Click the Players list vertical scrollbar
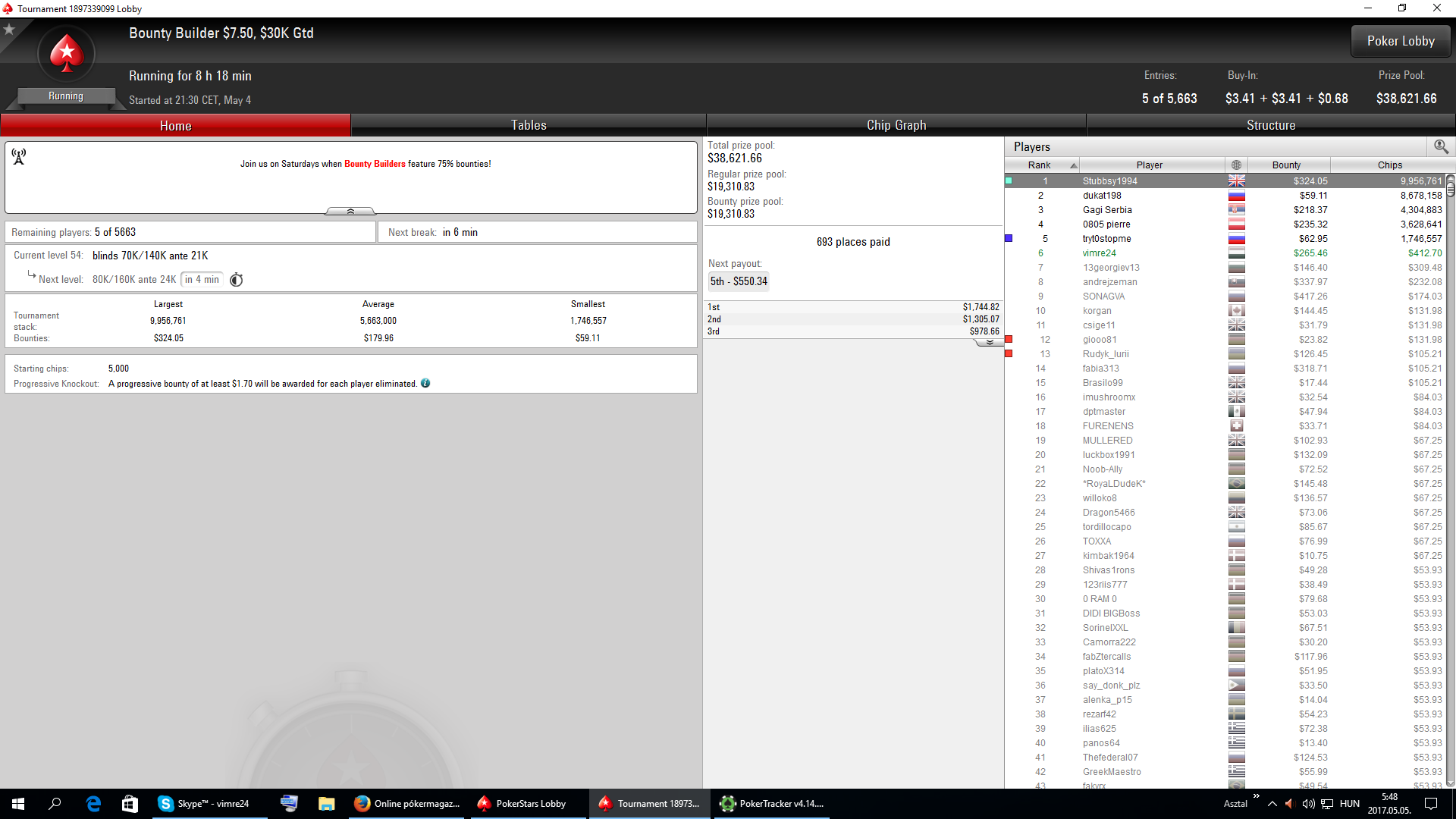Image resolution: width=1456 pixels, height=819 pixels. coord(1451,481)
